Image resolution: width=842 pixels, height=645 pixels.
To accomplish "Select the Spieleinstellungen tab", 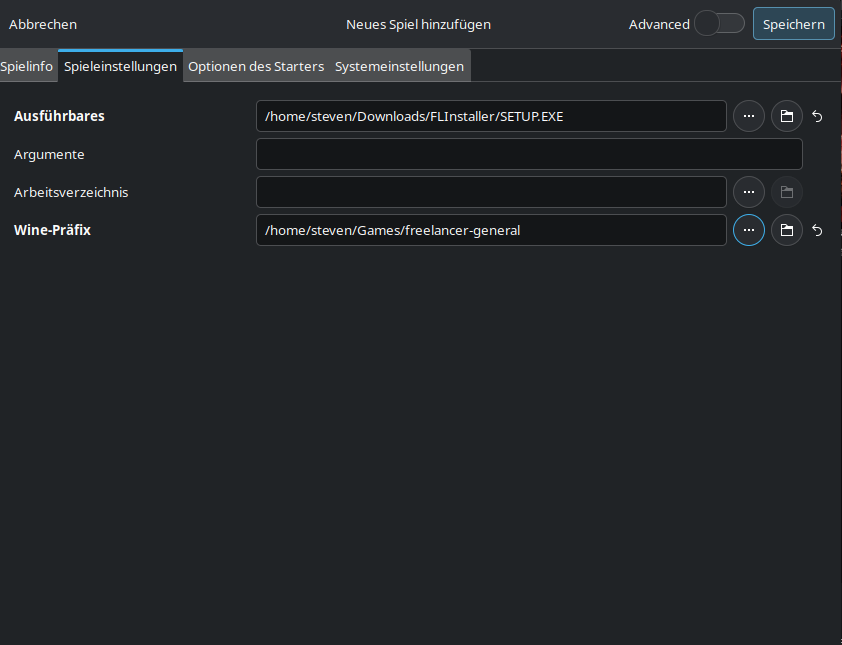I will (120, 66).
